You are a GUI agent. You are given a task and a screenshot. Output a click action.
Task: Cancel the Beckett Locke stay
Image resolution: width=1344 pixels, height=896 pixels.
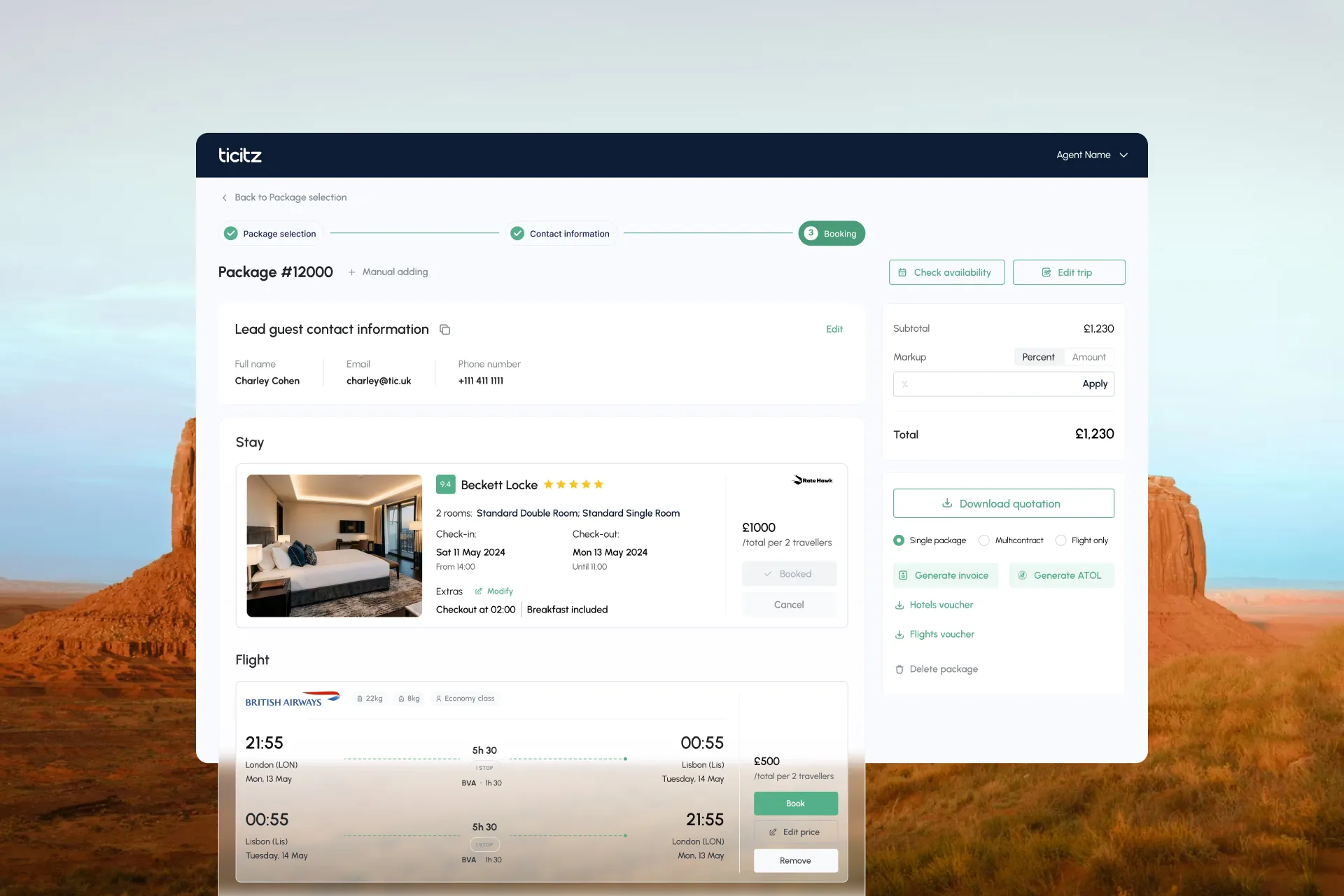click(789, 605)
